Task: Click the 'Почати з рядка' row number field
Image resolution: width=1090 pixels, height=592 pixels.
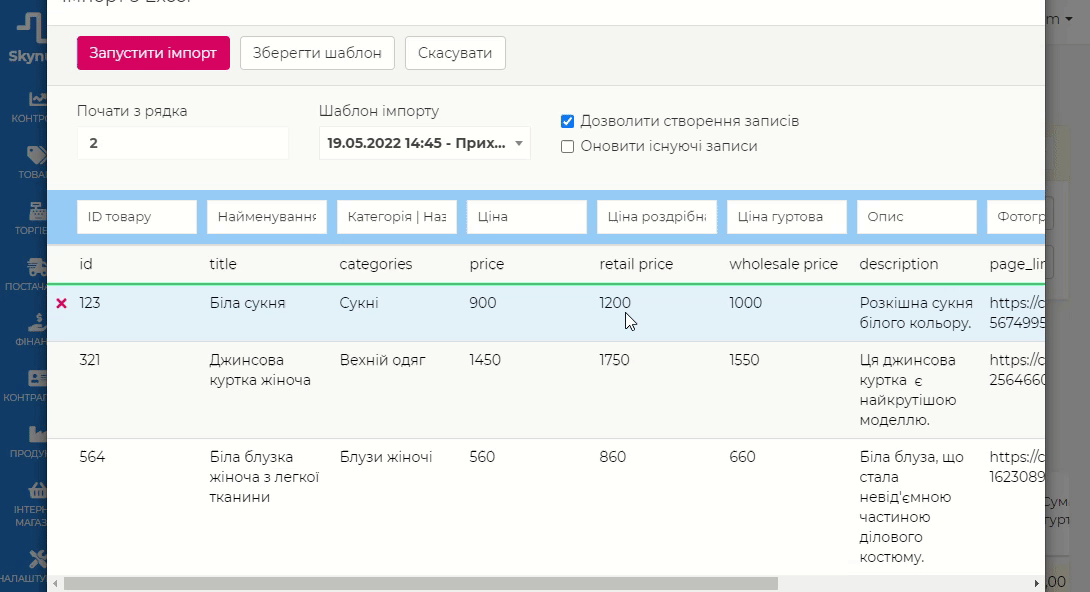Action: tap(182, 143)
